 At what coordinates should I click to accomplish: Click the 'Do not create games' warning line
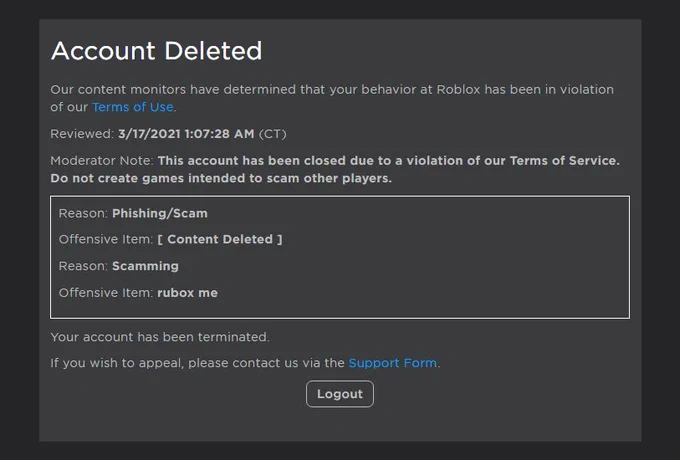point(221,179)
